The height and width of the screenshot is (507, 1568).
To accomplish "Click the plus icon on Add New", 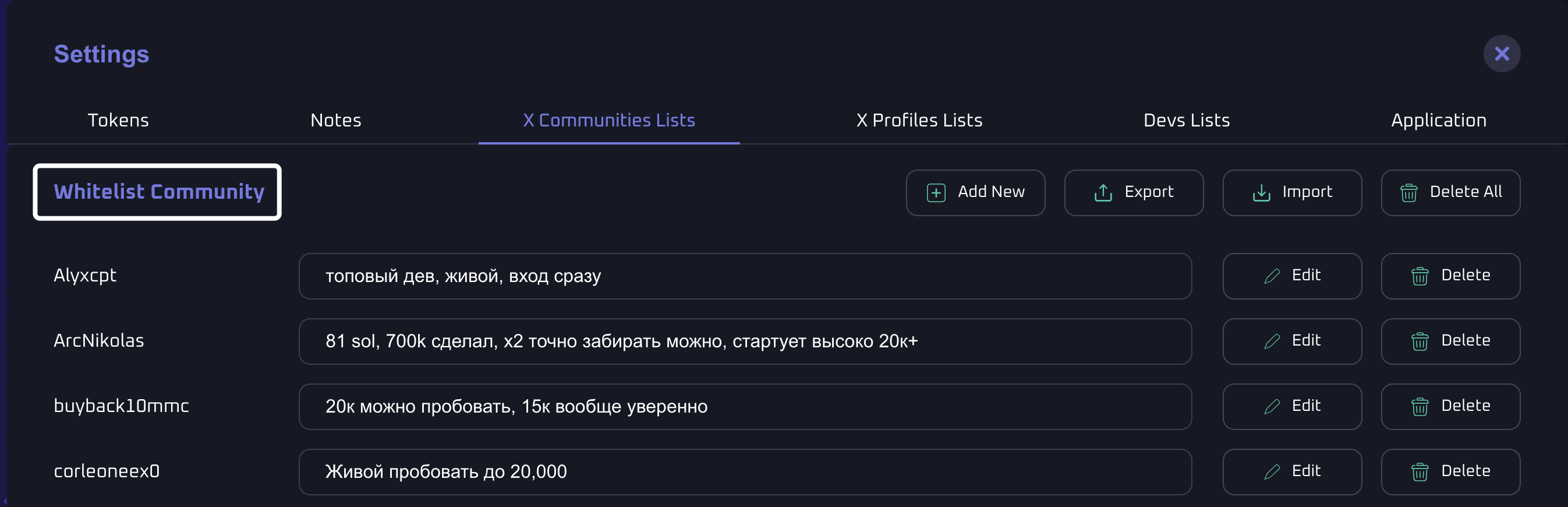I will [936, 192].
